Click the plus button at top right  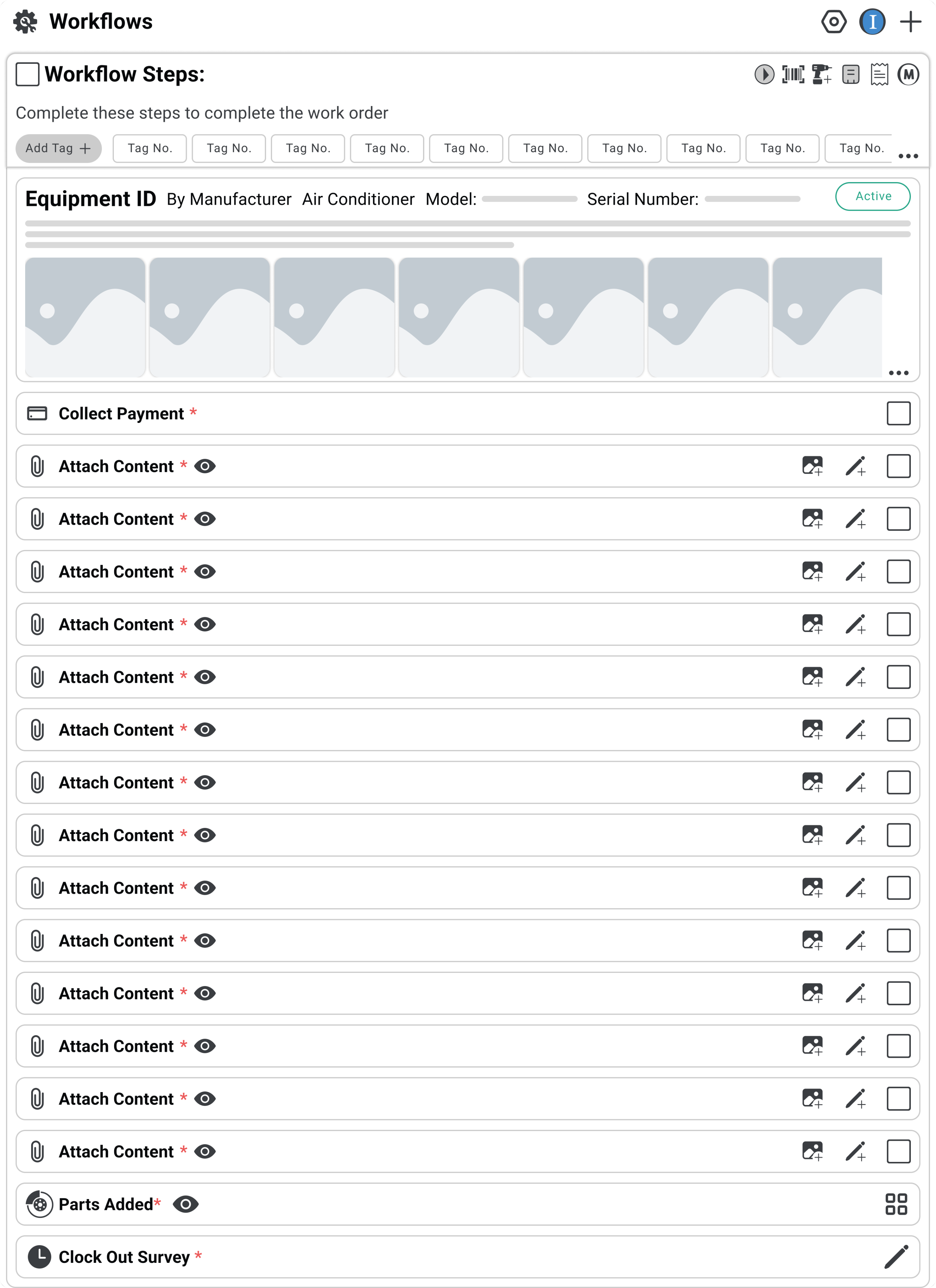[911, 22]
